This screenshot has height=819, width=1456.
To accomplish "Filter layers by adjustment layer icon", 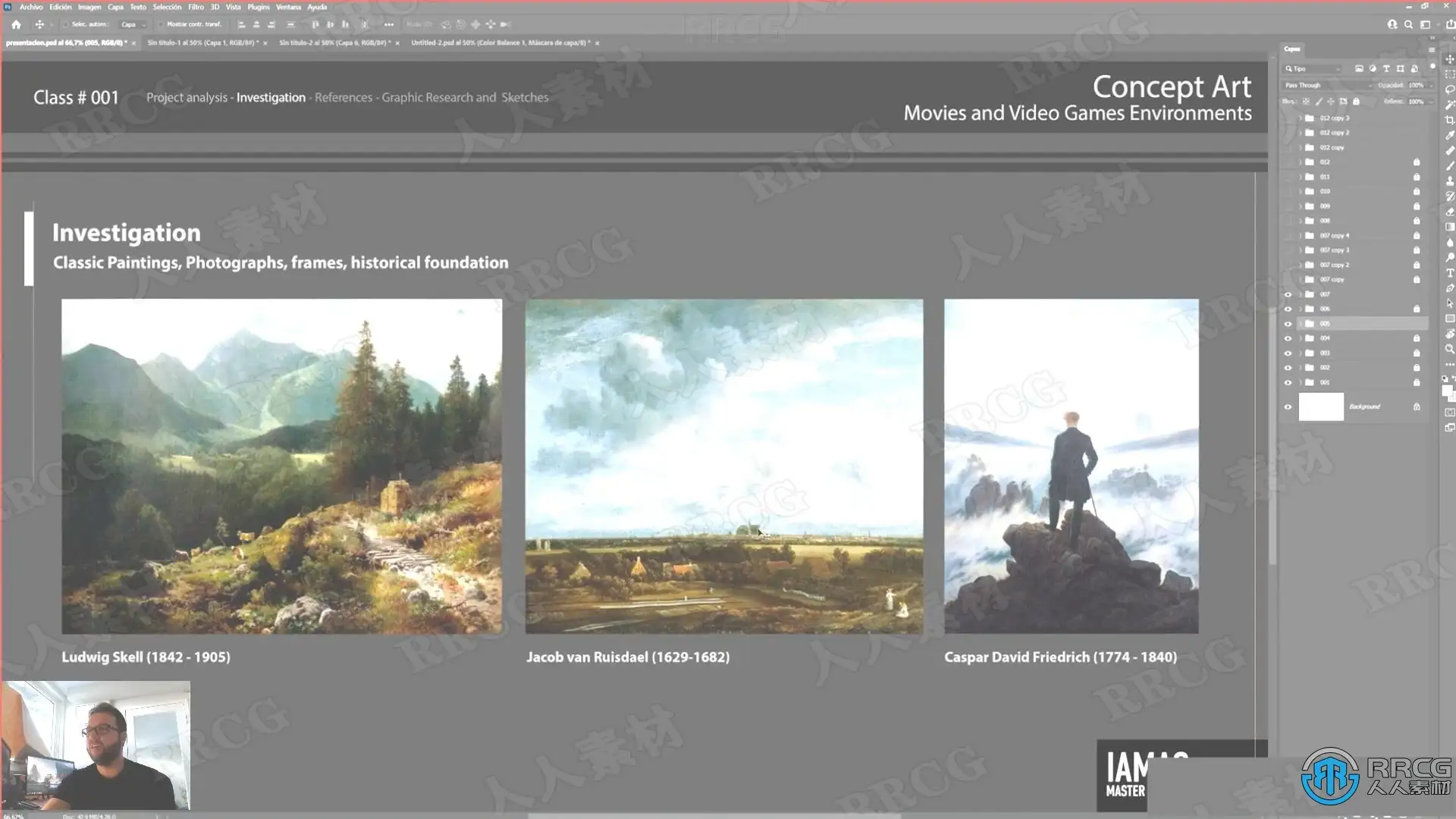I will point(1373,69).
